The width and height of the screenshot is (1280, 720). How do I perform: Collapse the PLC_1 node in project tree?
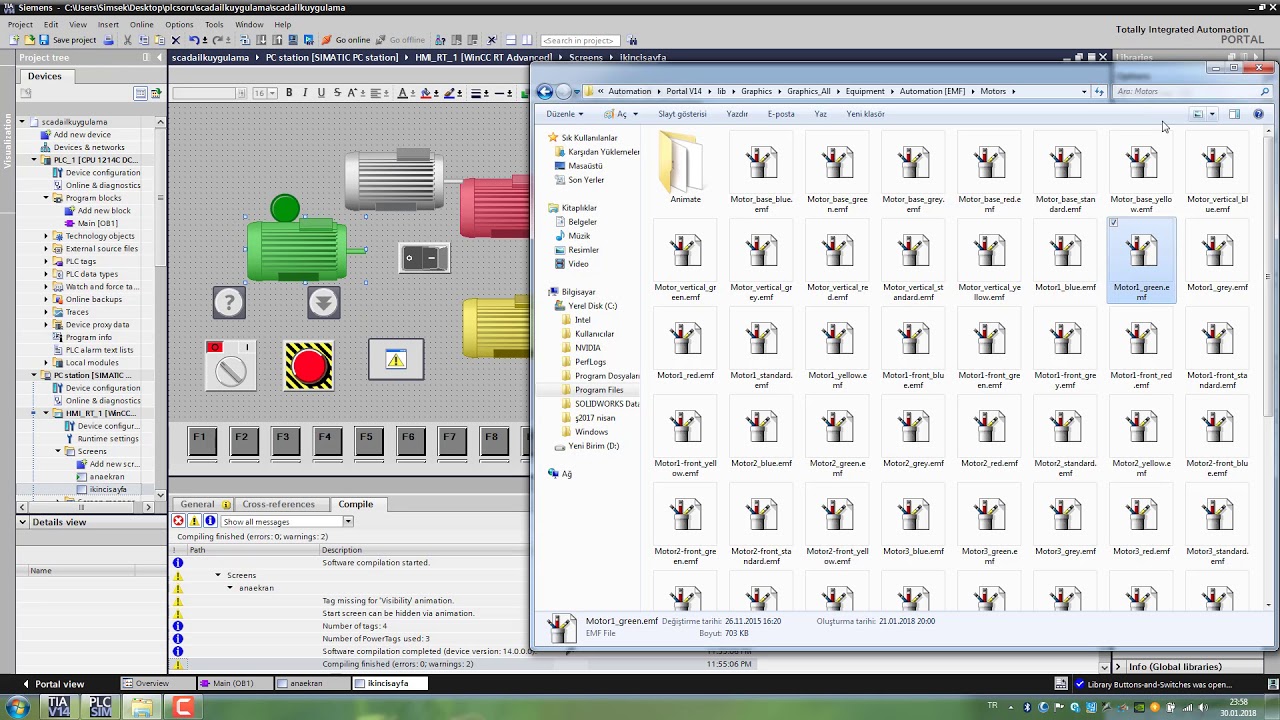tap(33, 160)
